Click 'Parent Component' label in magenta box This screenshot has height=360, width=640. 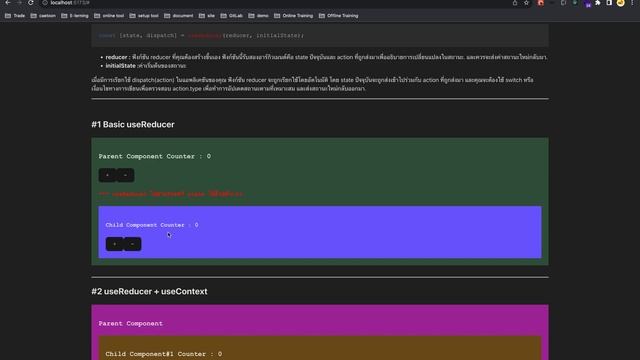pos(131,323)
